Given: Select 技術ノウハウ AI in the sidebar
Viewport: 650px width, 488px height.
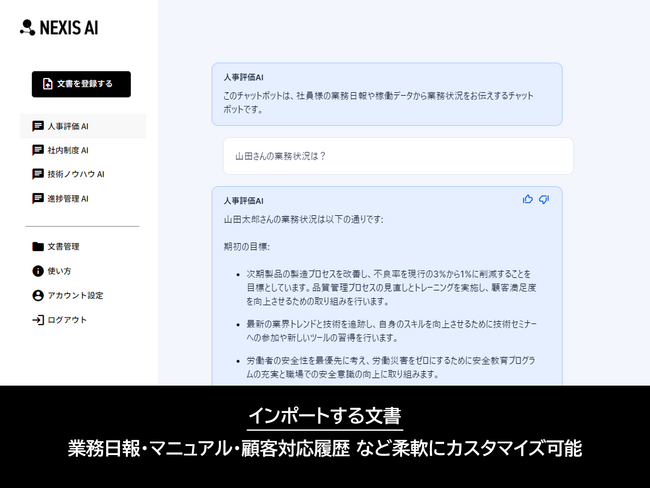Looking at the screenshot, I should coord(76,175).
